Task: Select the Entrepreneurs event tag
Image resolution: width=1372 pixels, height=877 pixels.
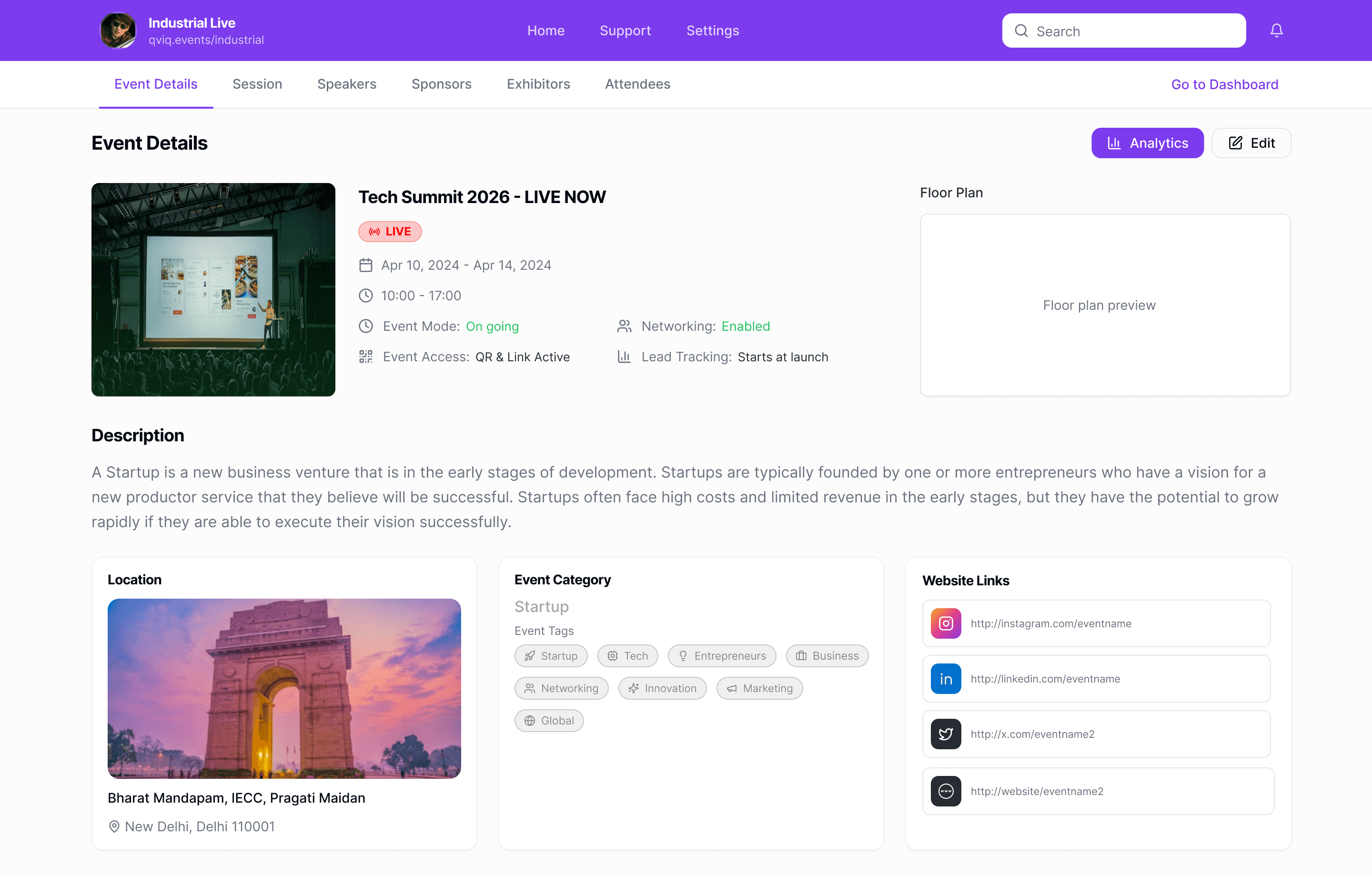Action: (x=722, y=656)
